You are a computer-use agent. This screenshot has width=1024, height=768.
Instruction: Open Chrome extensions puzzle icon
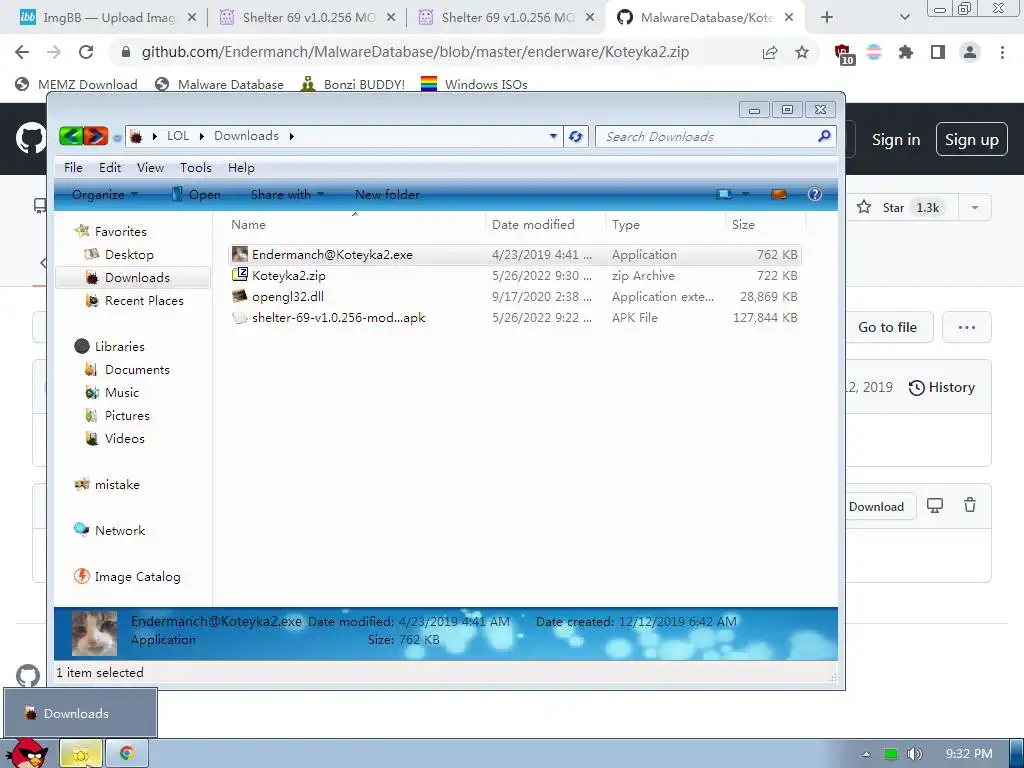click(x=905, y=52)
